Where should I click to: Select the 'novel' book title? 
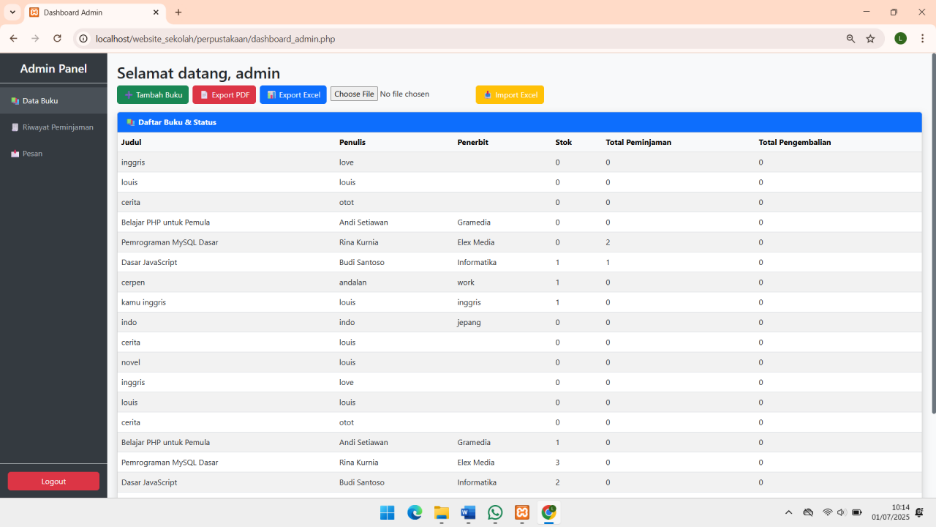(131, 362)
